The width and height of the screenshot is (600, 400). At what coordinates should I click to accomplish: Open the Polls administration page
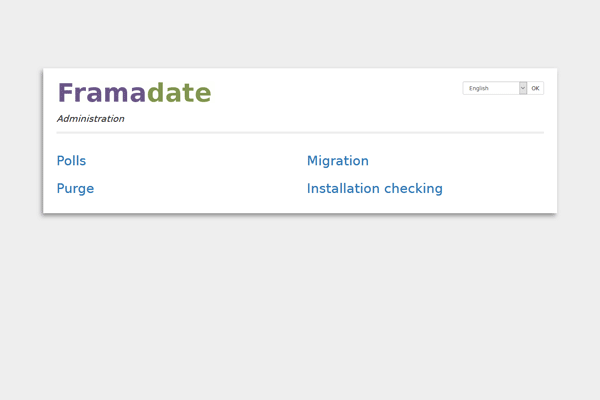click(71, 161)
